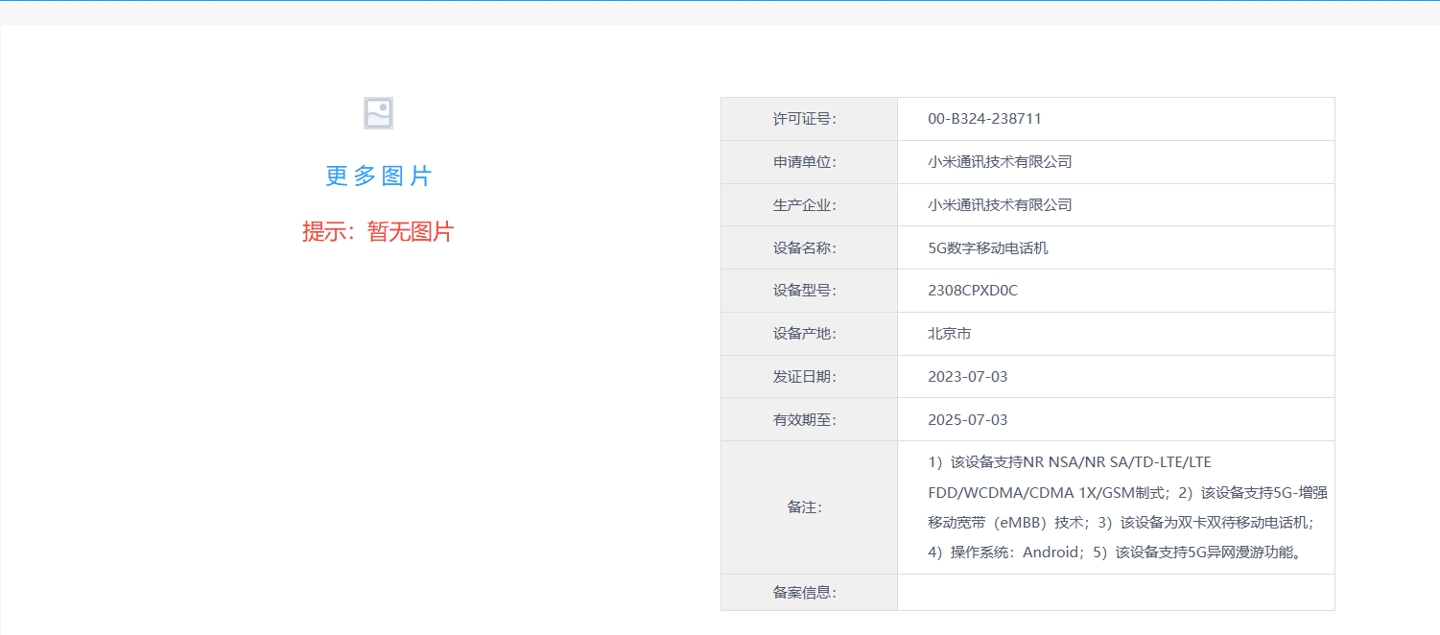Click the 申请单位 label cell
The image size is (1440, 635).
coord(804,162)
